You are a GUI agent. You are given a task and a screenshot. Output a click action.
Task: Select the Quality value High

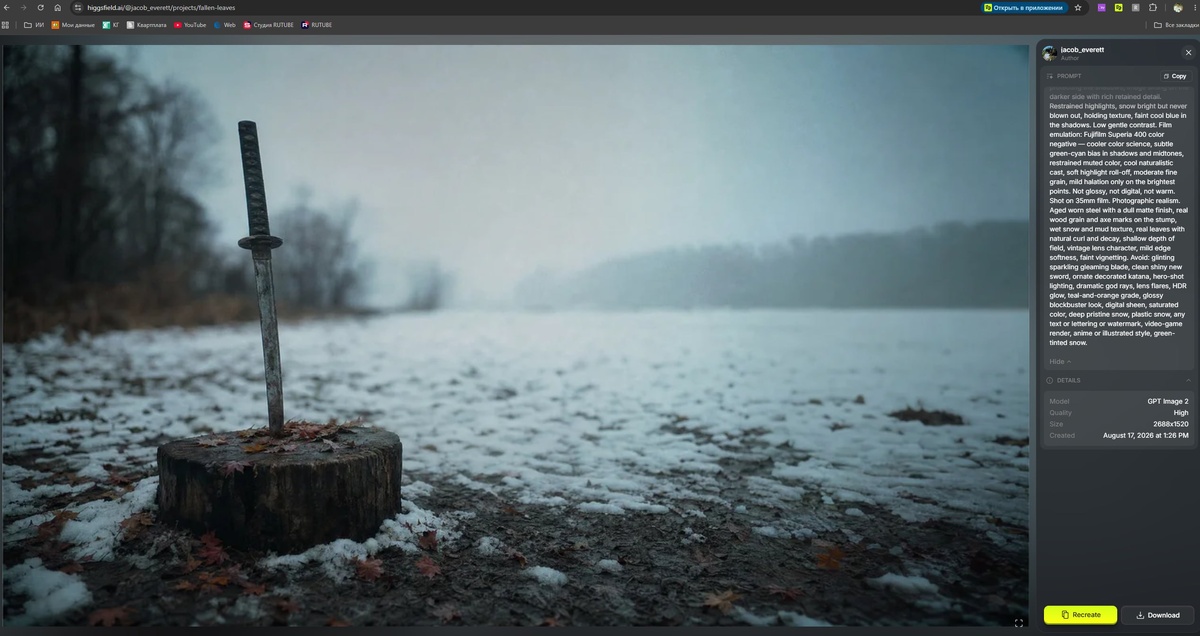coord(1181,413)
